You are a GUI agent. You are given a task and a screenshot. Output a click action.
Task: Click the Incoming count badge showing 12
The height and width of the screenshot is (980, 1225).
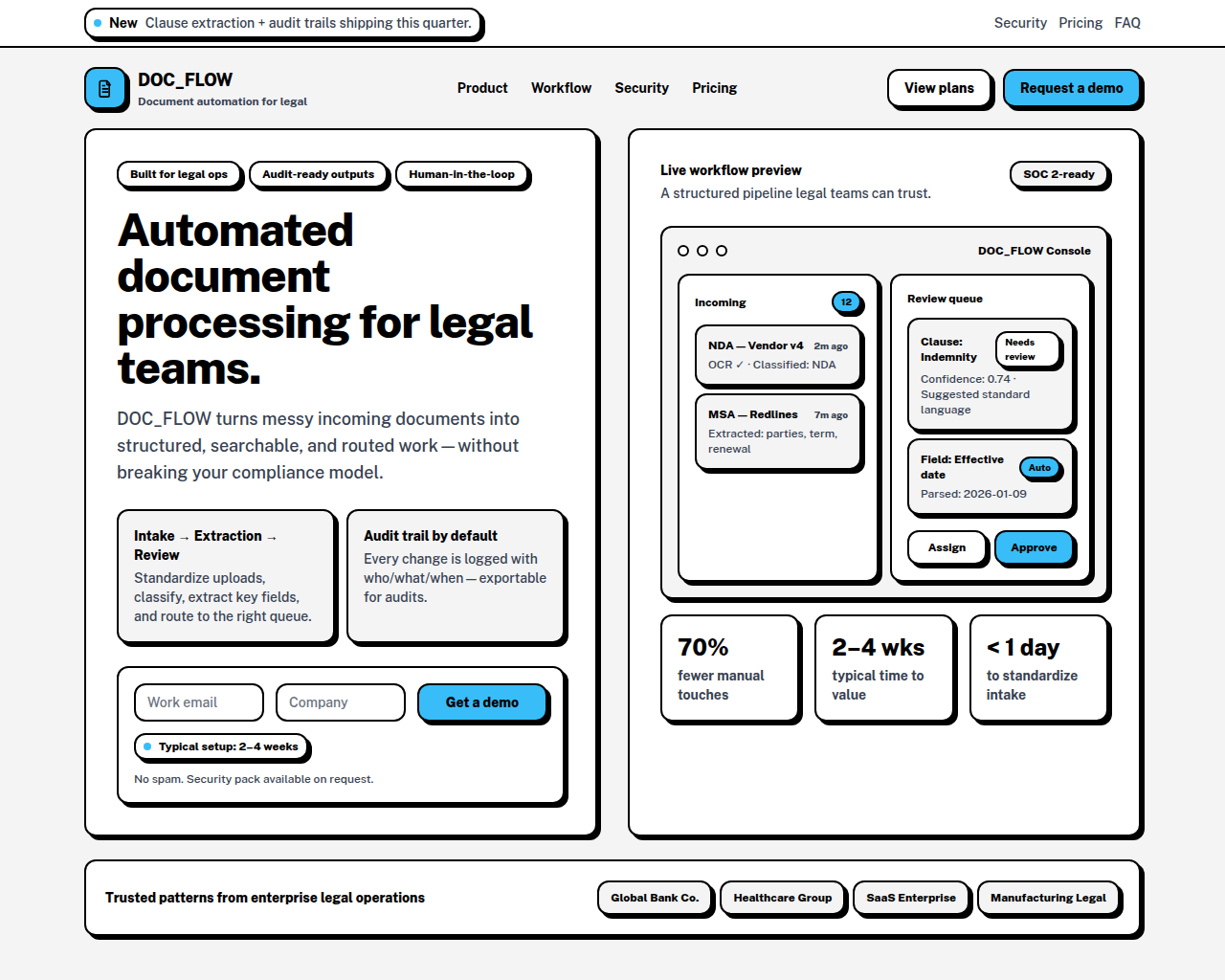[x=846, y=302]
